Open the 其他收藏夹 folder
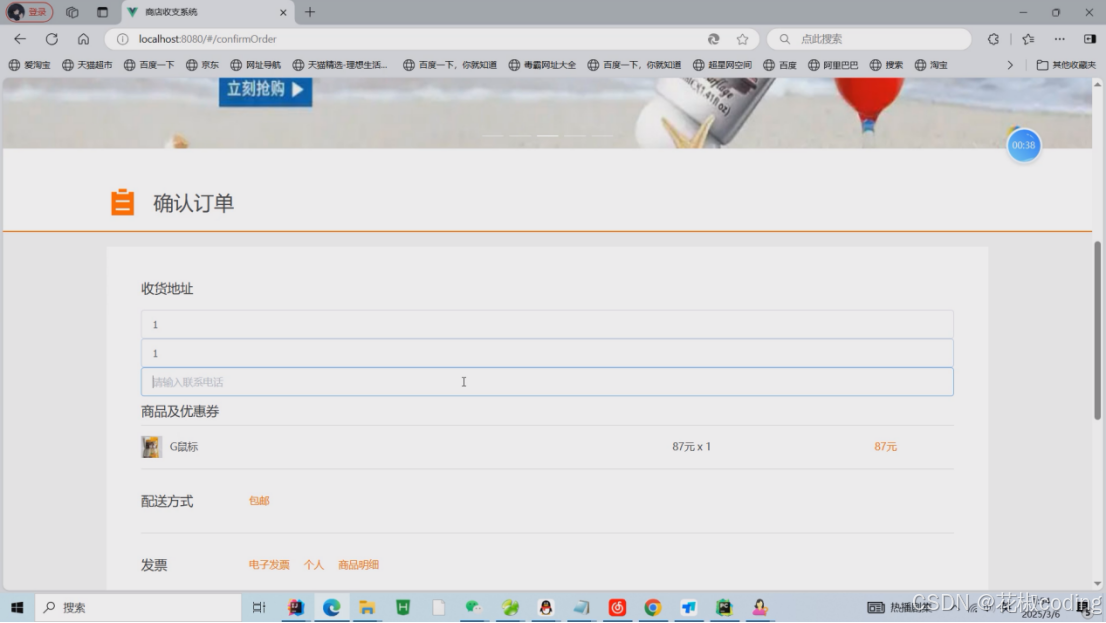 1066,65
